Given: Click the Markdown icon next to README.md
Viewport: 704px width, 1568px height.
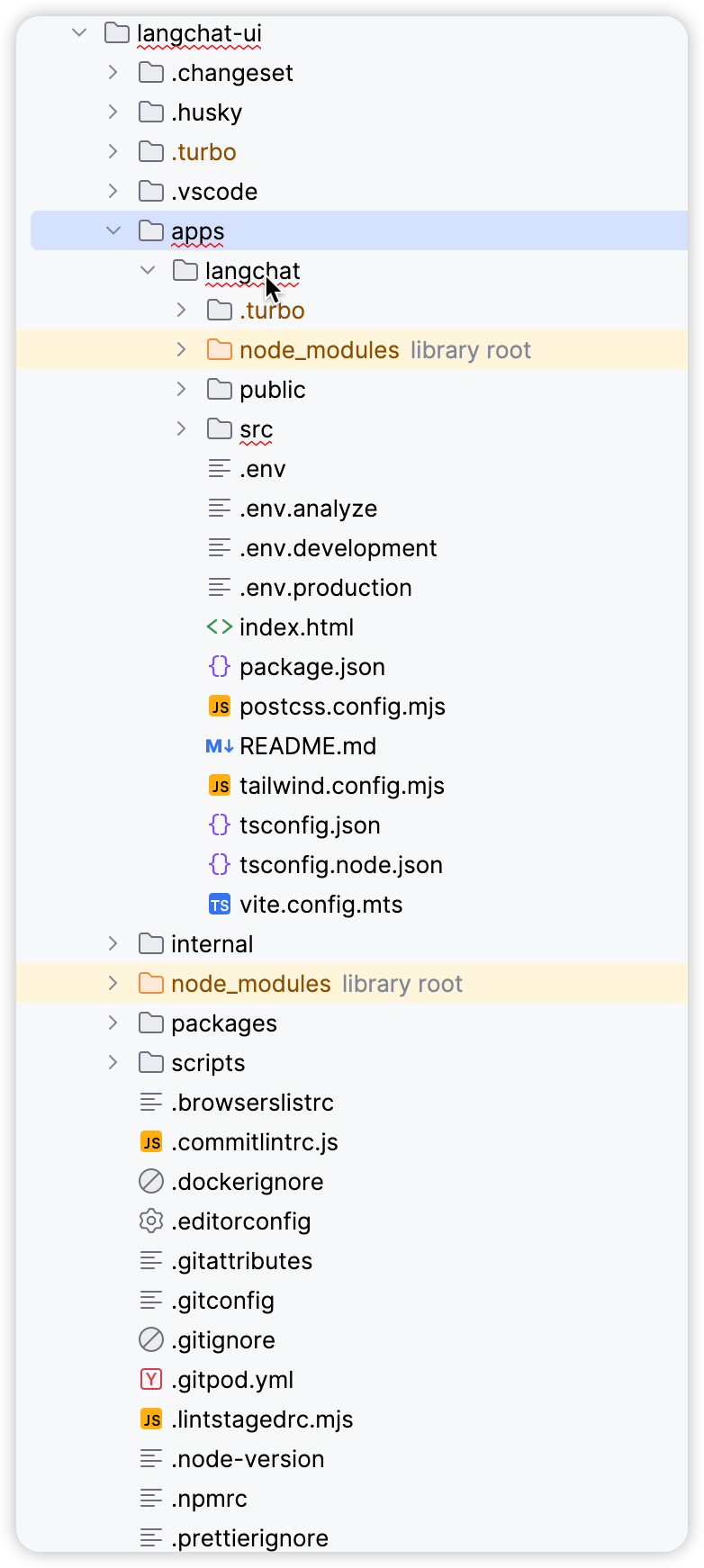Looking at the screenshot, I should [220, 746].
